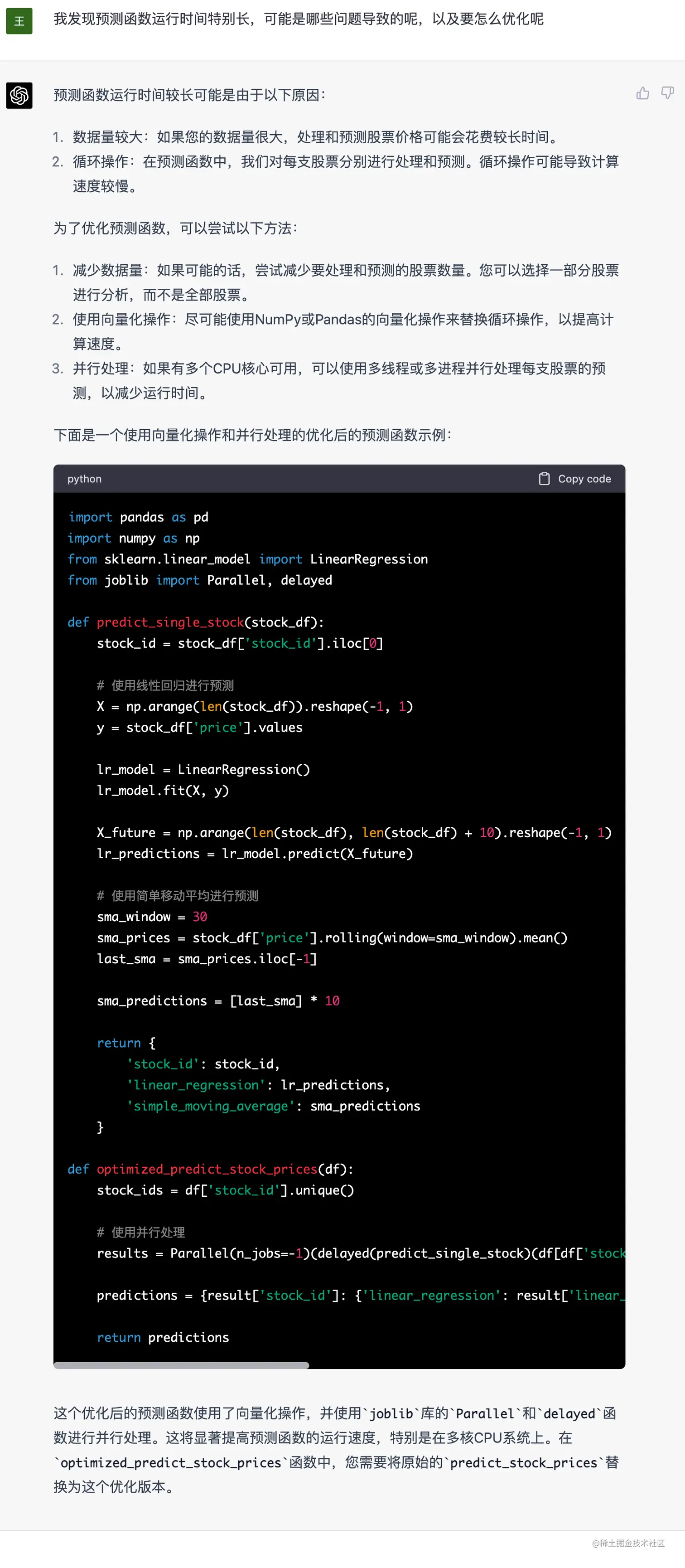Click the line 'import pandas as pd'
685x1568 pixels.
click(x=138, y=517)
